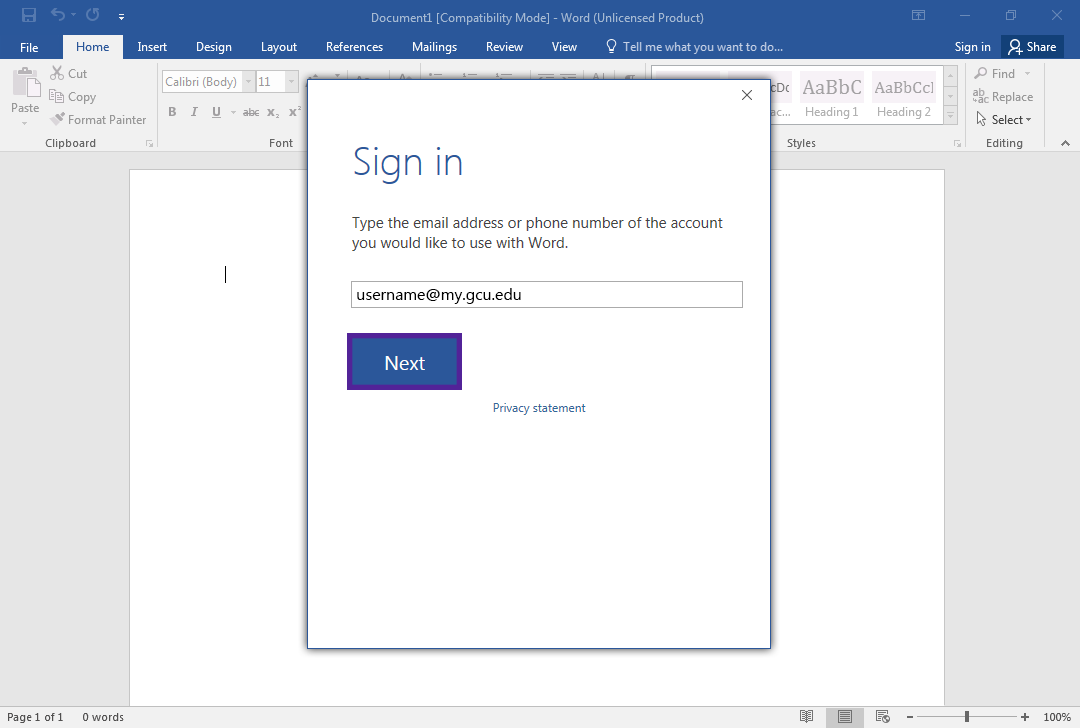Click the Tell me search box
The height and width of the screenshot is (728, 1080).
pyautogui.click(x=703, y=47)
